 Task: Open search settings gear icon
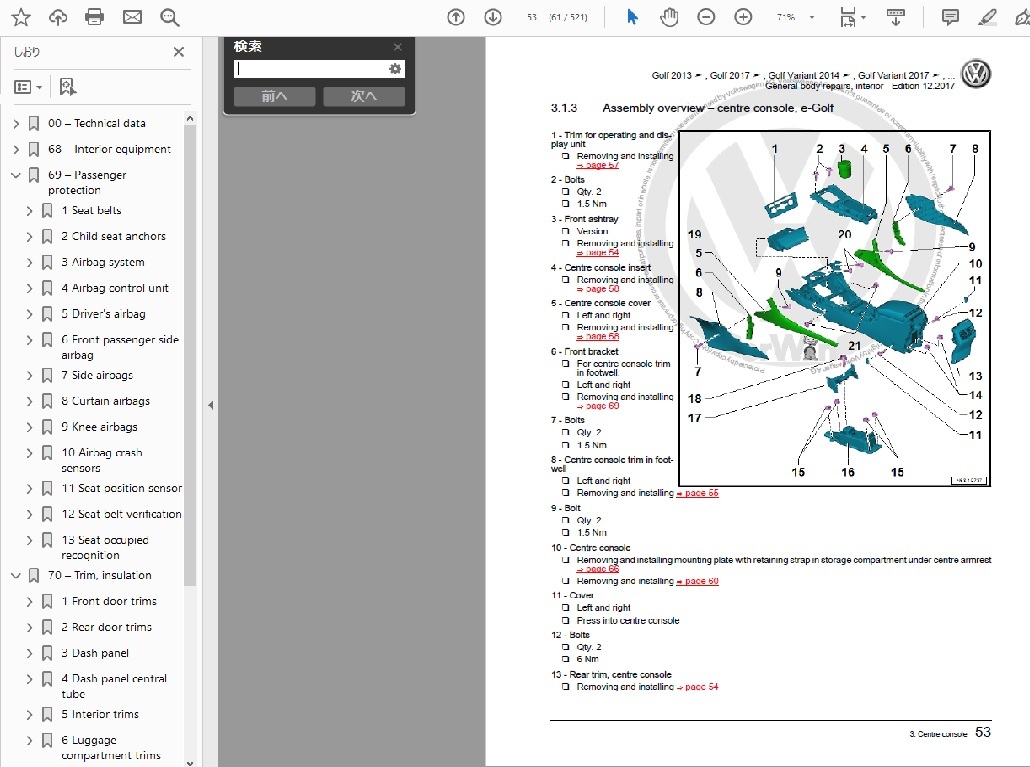tap(395, 69)
